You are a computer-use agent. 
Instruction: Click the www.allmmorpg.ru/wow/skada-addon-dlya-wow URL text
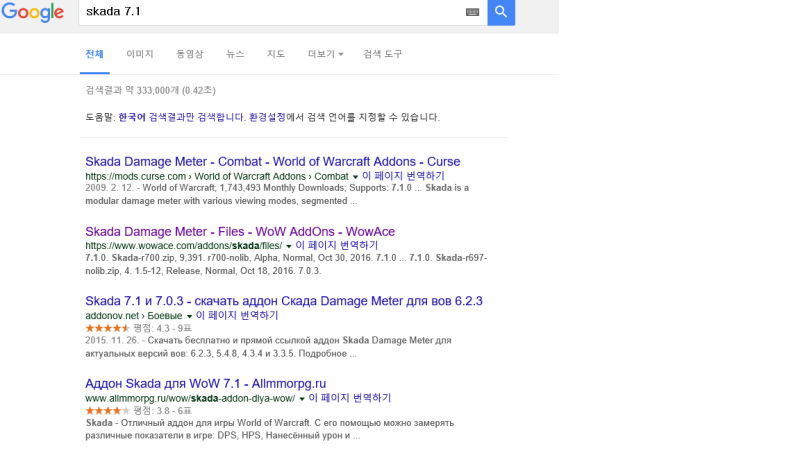click(x=190, y=398)
